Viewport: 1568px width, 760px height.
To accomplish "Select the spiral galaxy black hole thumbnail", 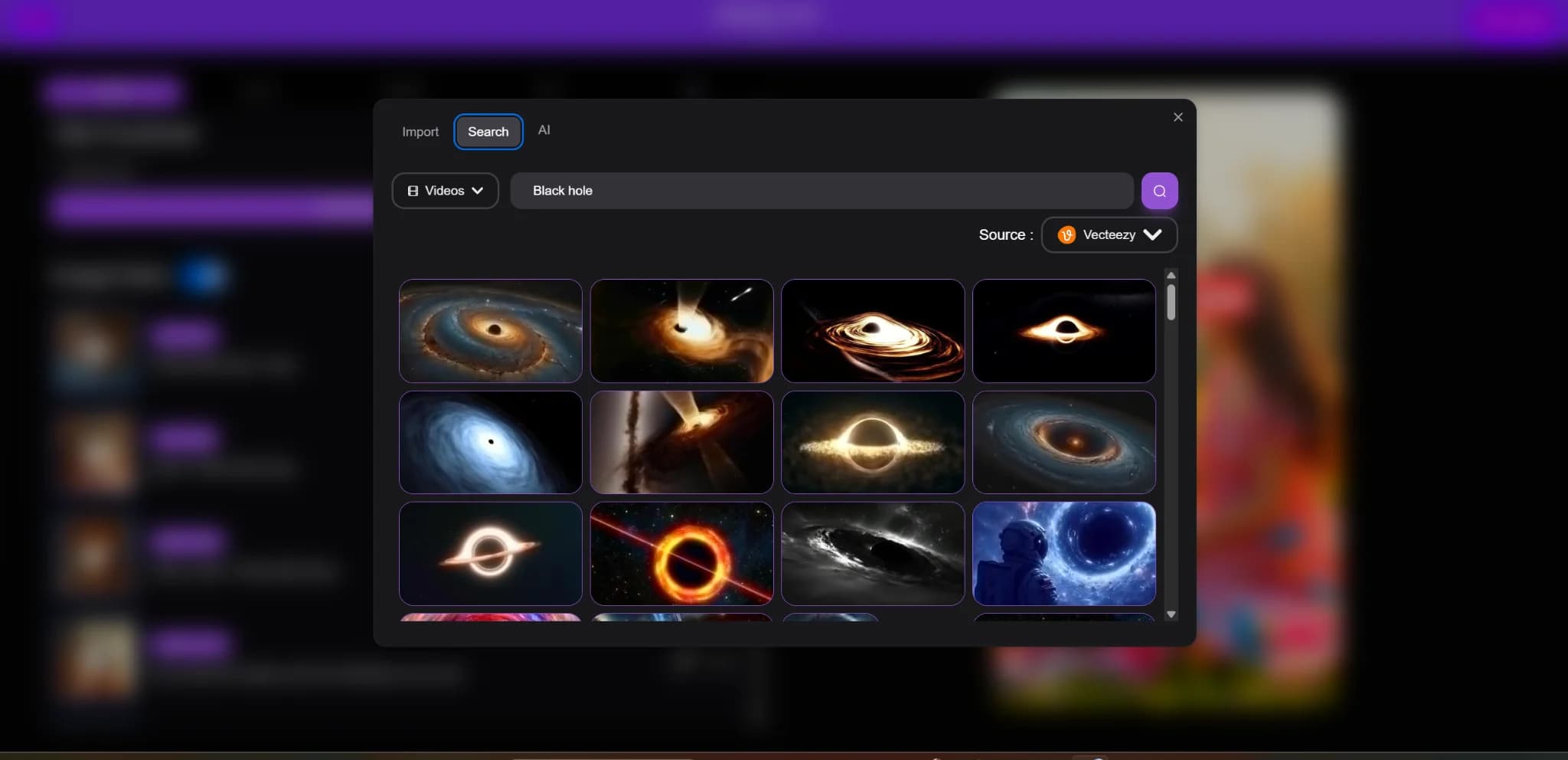I will tap(490, 331).
